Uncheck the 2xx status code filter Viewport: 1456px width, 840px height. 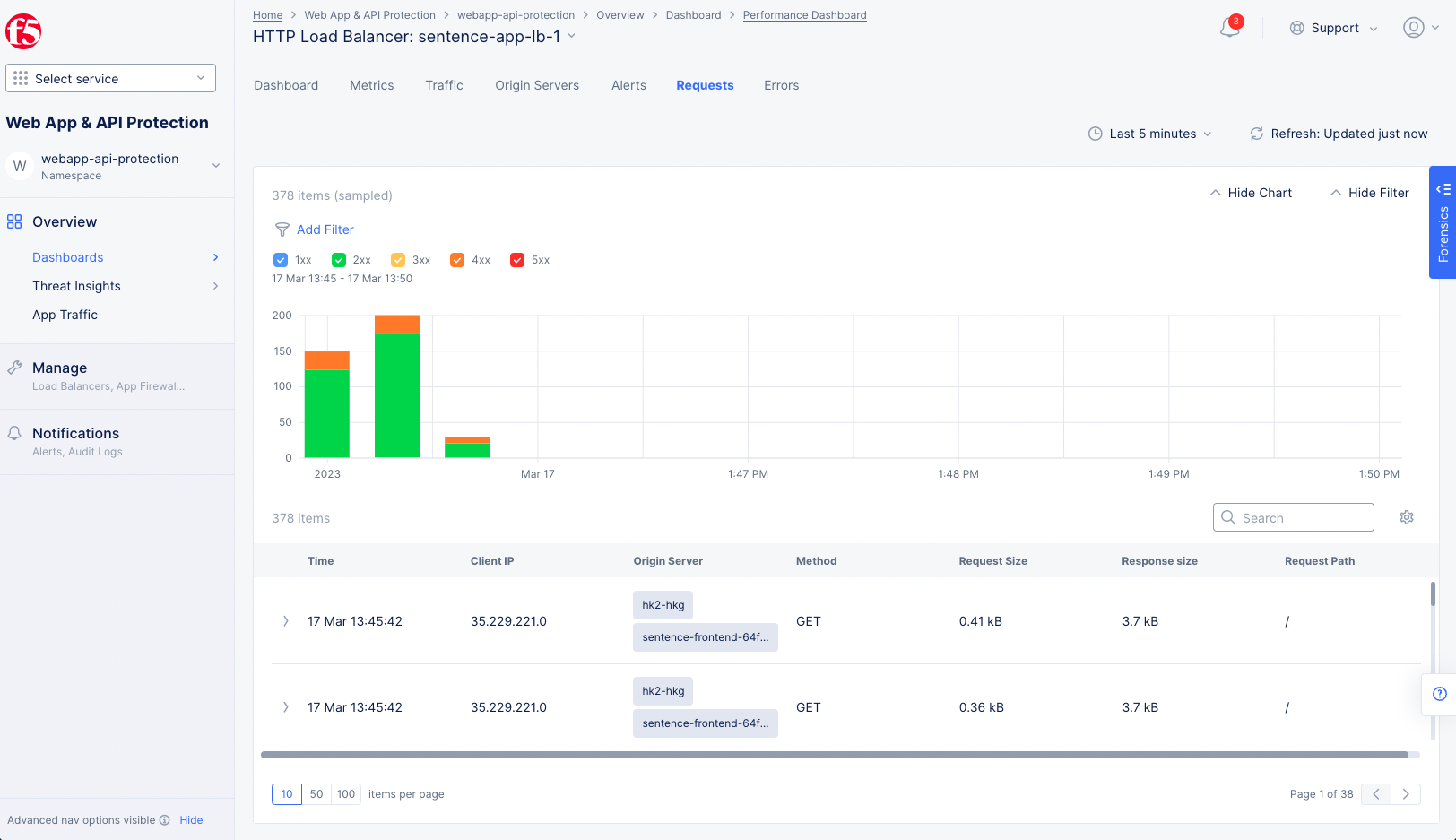tap(339, 259)
